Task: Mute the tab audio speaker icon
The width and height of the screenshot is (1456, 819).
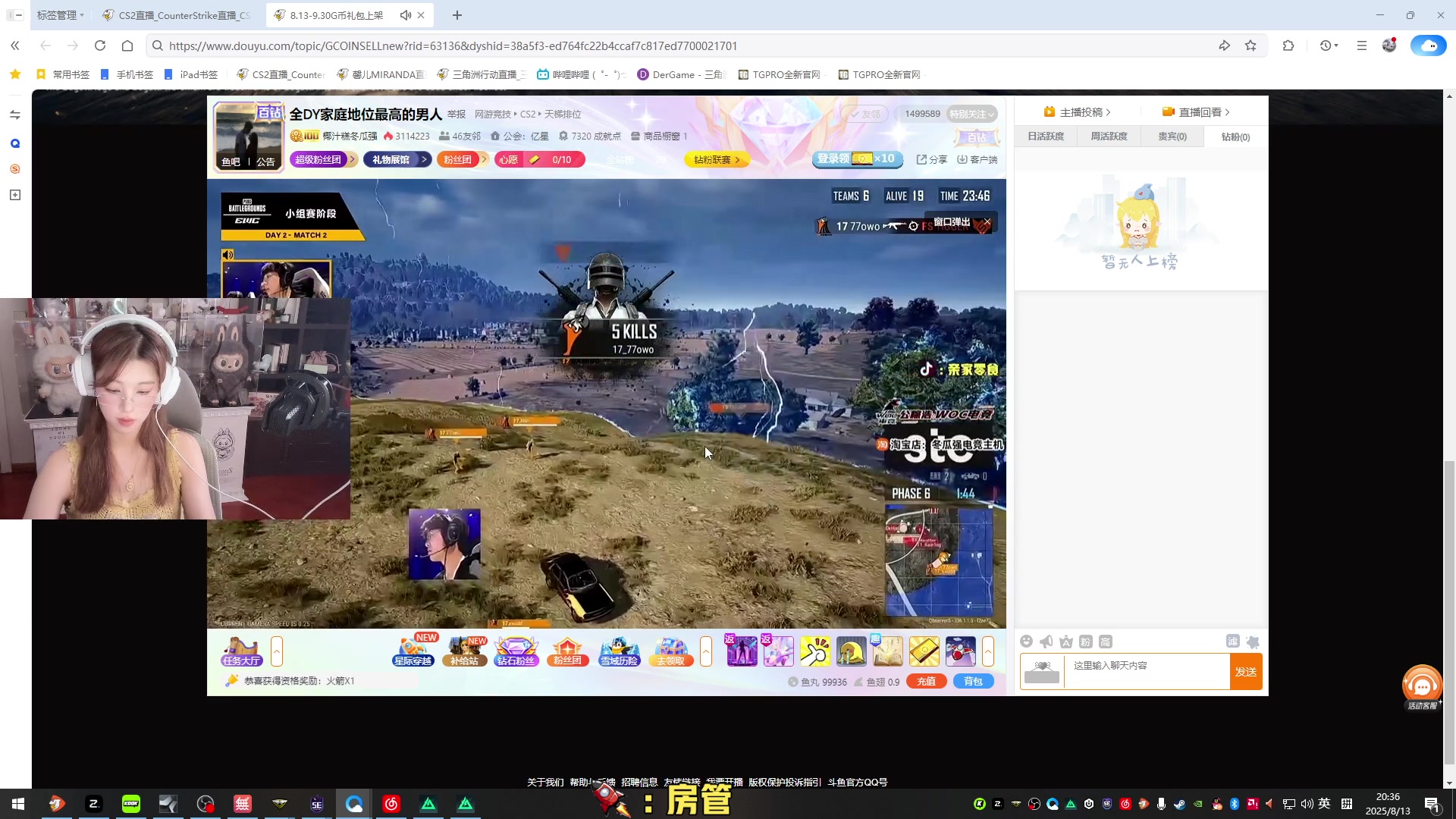Action: tap(406, 15)
